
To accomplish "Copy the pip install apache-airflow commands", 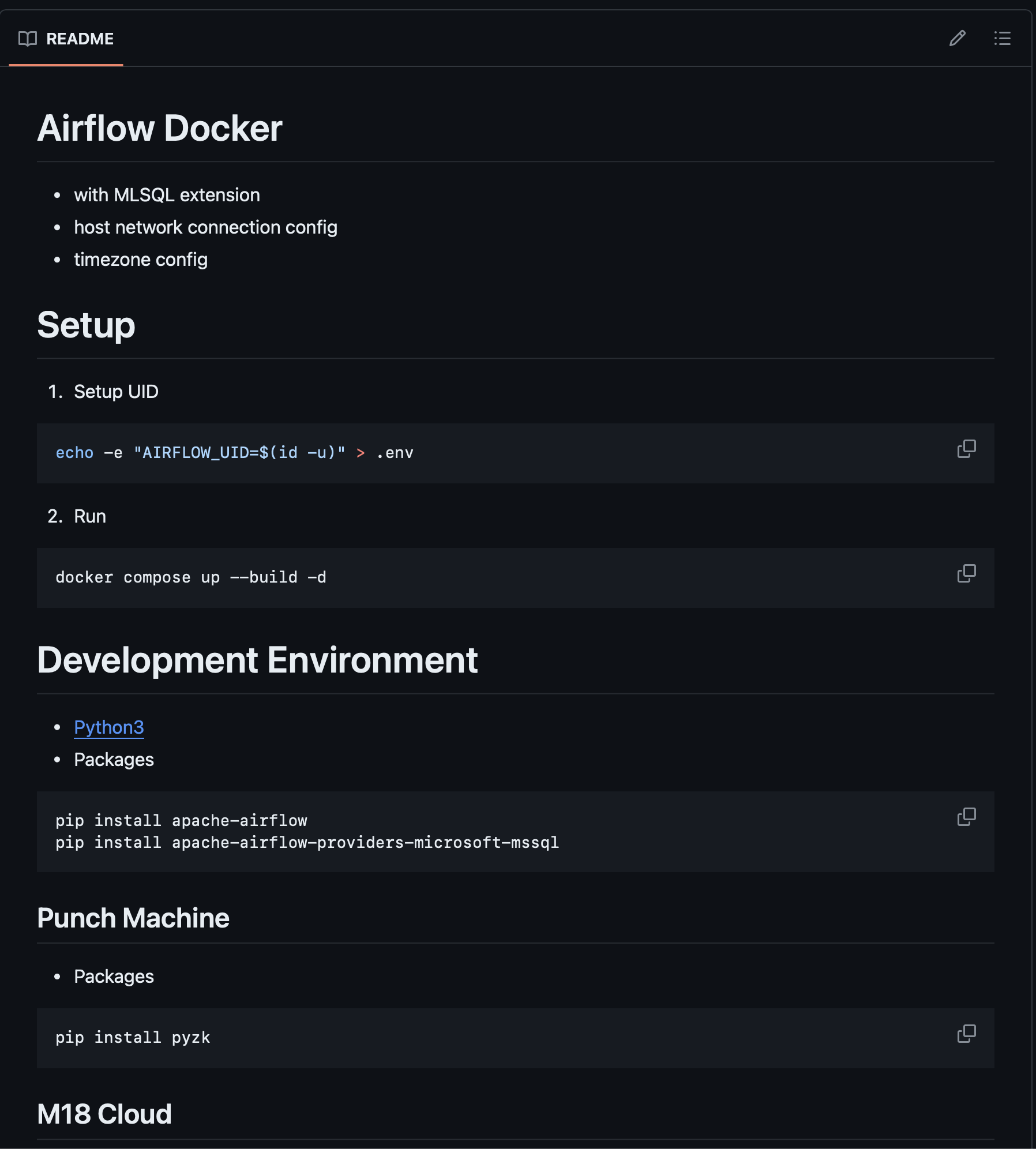I will click(x=967, y=817).
